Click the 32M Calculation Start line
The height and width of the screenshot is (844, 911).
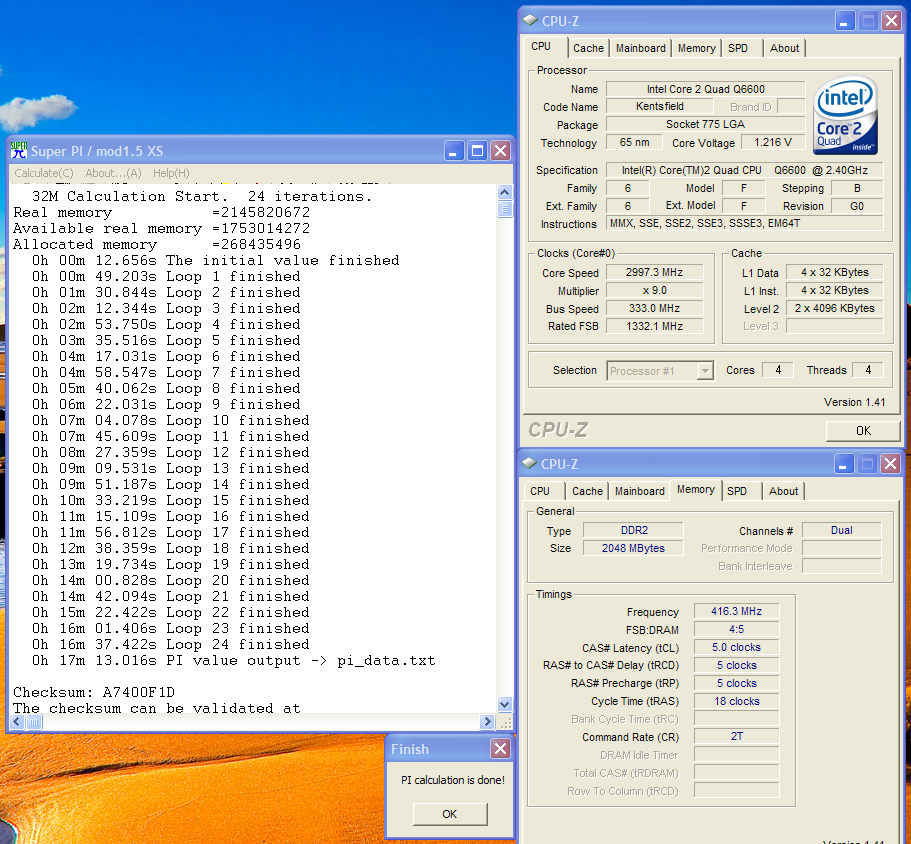coord(202,196)
